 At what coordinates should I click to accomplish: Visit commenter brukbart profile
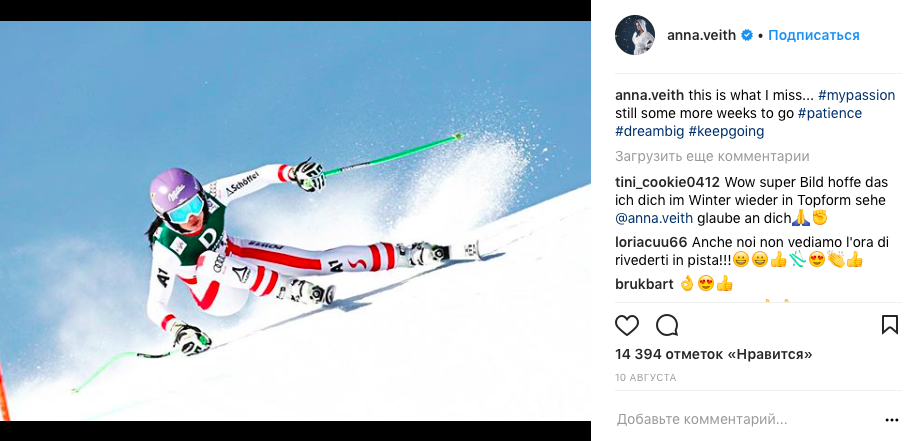click(x=644, y=284)
